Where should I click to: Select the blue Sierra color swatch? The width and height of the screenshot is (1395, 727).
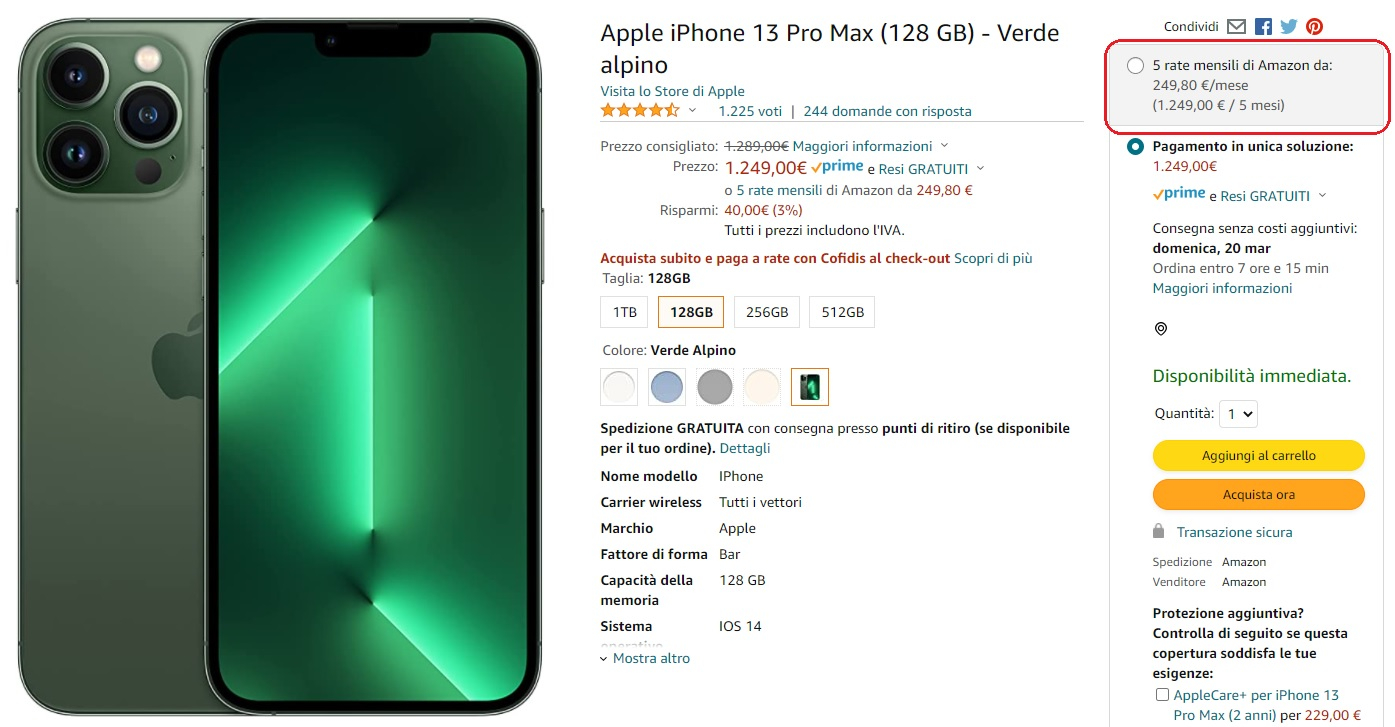[x=667, y=387]
